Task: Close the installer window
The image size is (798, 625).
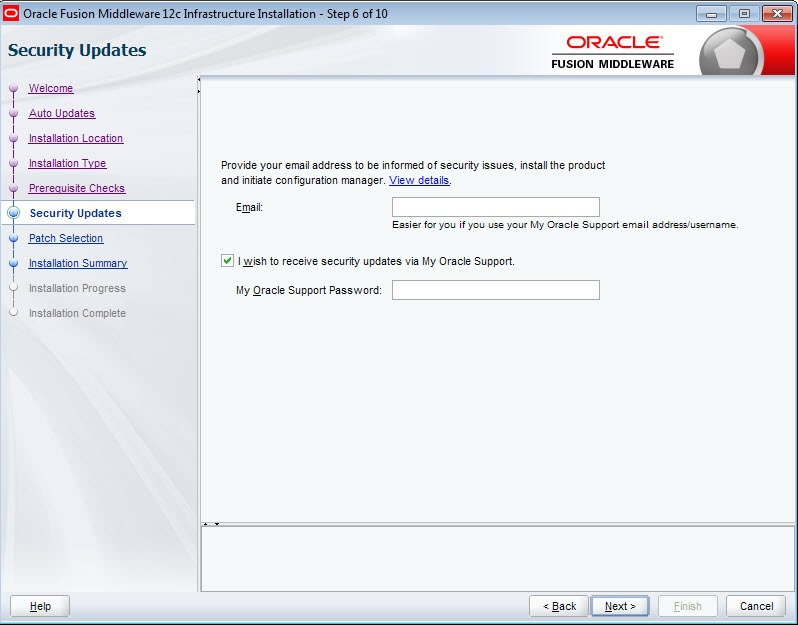Action: pyautogui.click(x=777, y=14)
